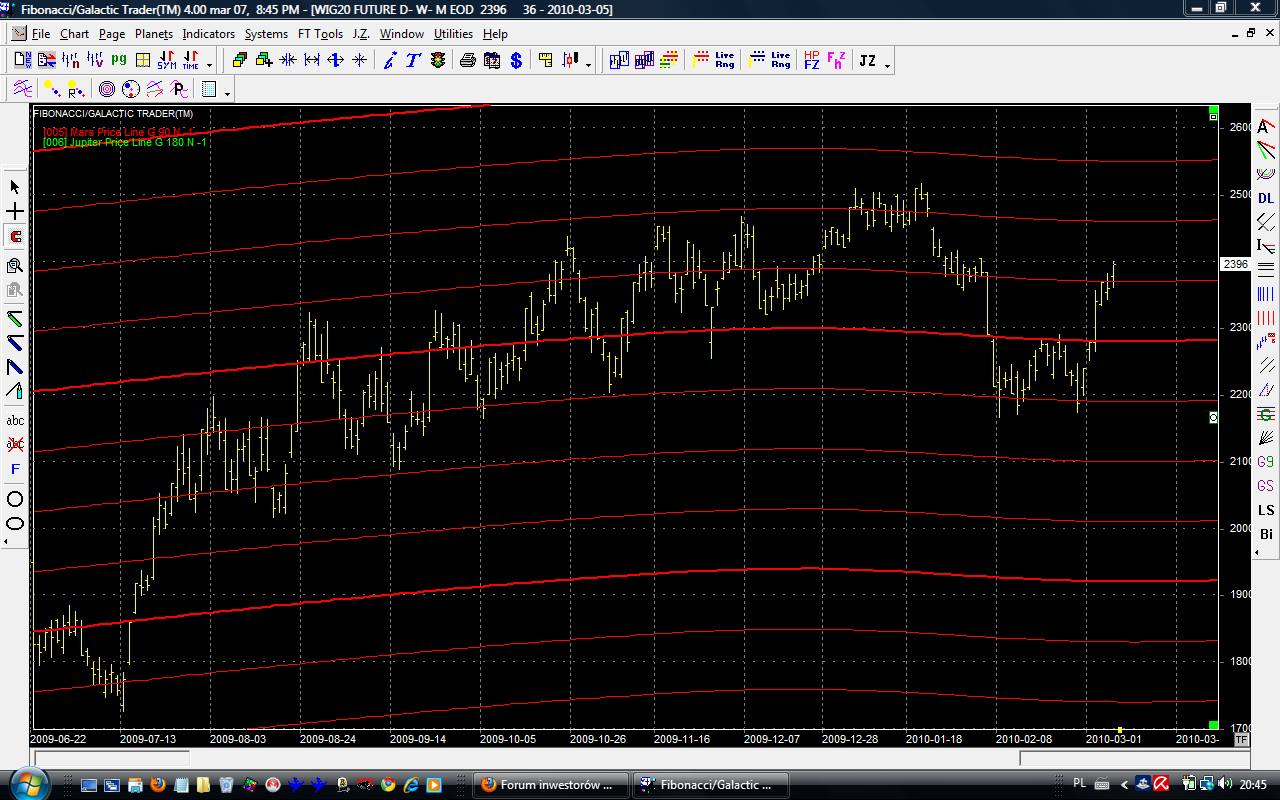The image size is (1280, 800).
Task: Select the crosshair cursor tool
Action: click(x=15, y=212)
